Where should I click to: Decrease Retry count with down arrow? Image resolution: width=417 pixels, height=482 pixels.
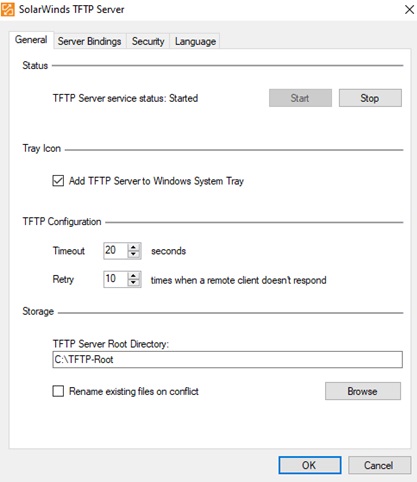point(134,283)
